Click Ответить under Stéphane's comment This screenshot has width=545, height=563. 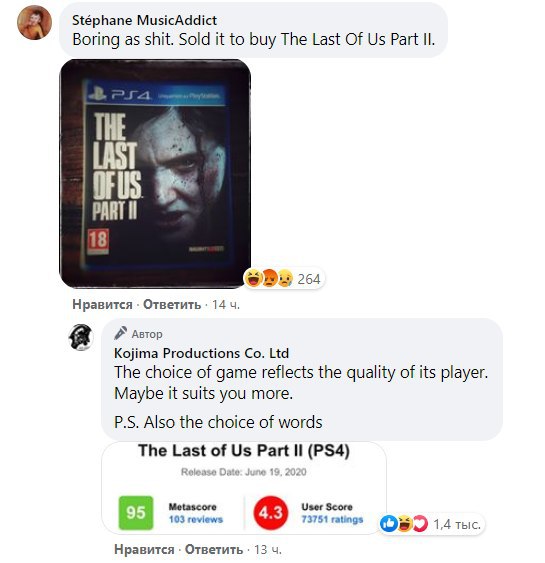172,304
